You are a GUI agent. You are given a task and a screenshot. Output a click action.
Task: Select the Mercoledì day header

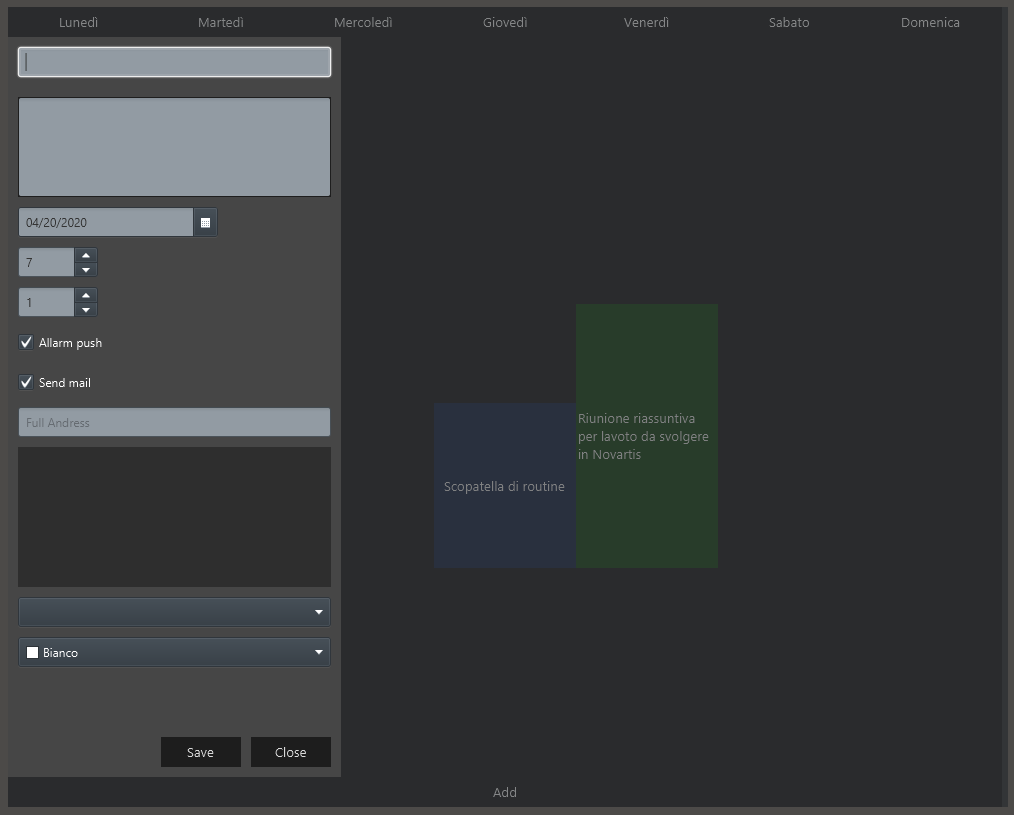363,23
